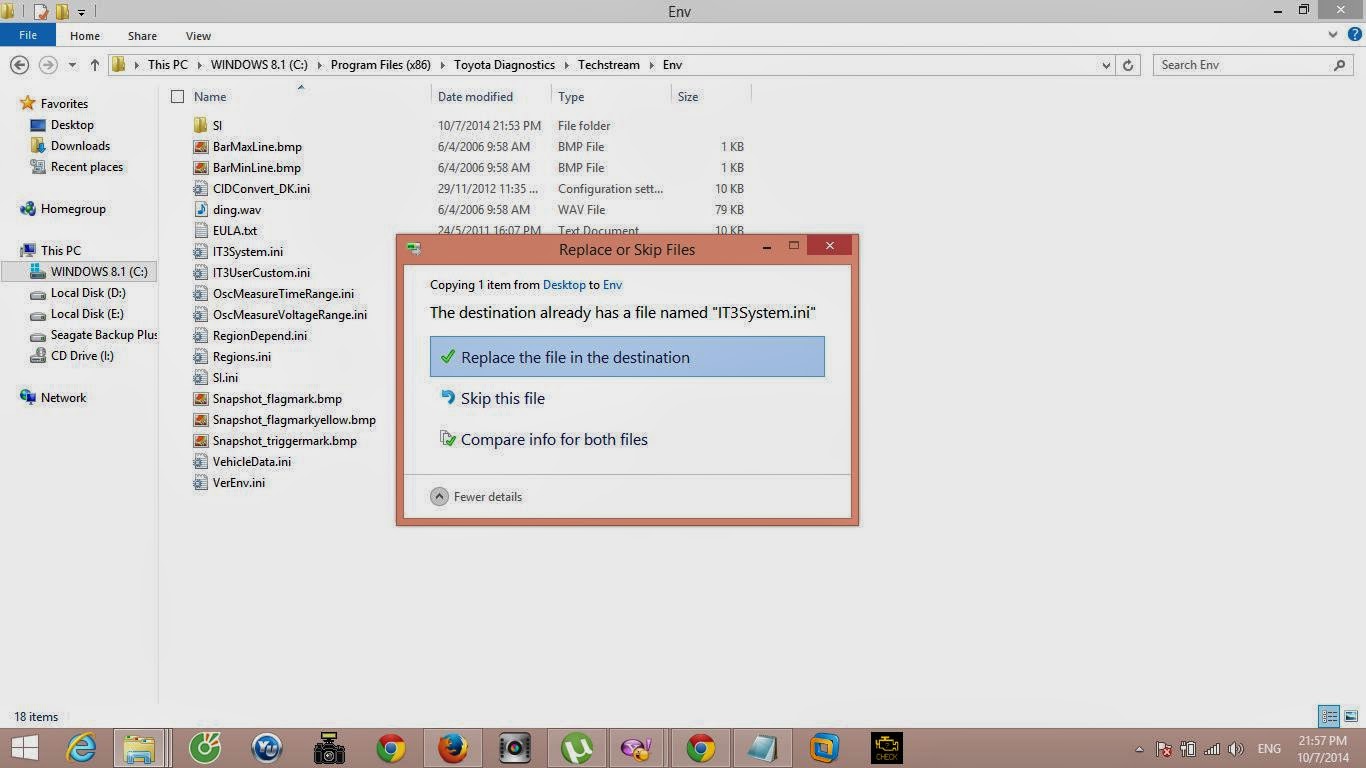
Task: Go up one folder level
Action: tap(94, 64)
